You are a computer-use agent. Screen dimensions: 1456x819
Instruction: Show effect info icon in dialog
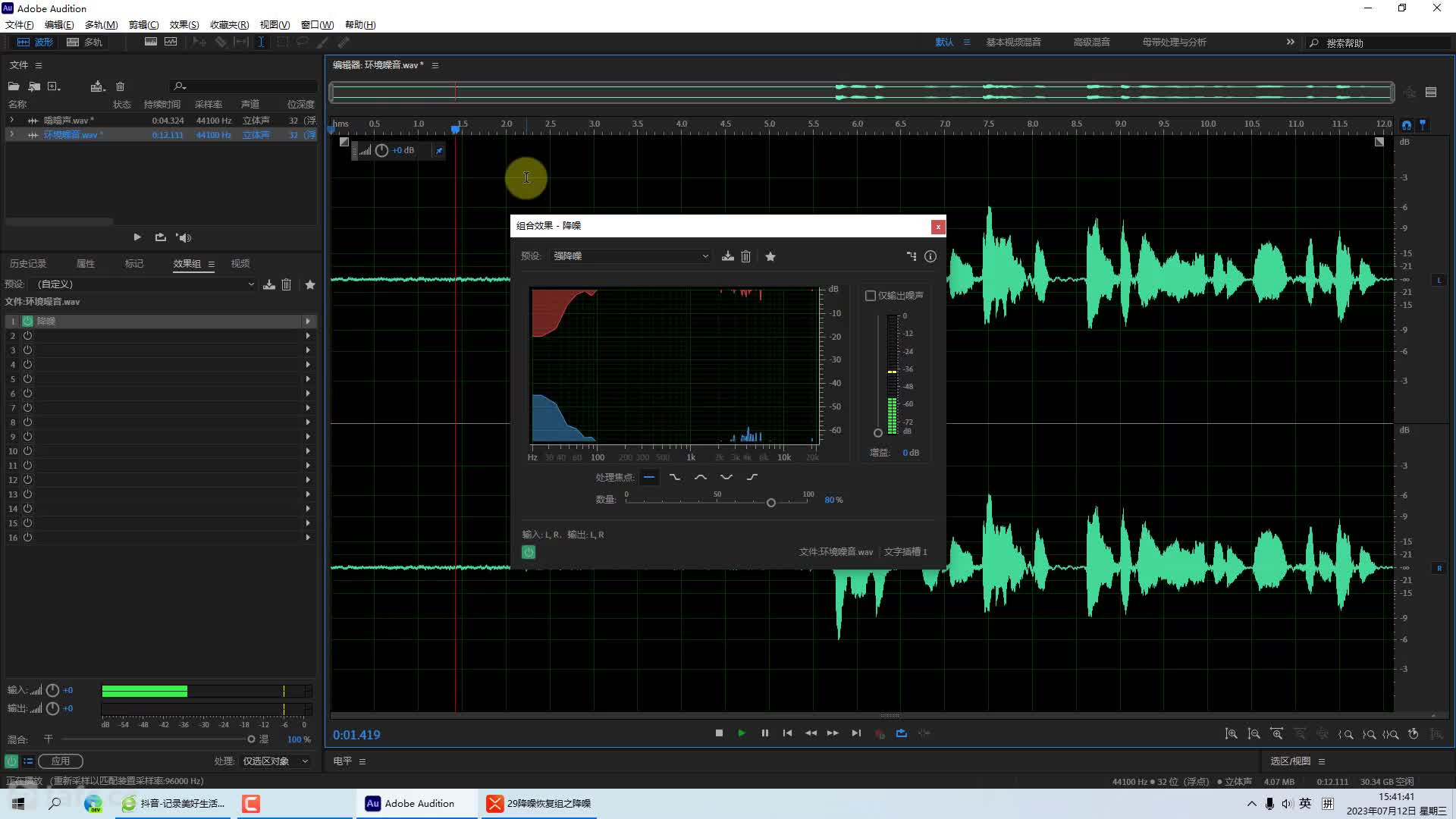coord(930,256)
